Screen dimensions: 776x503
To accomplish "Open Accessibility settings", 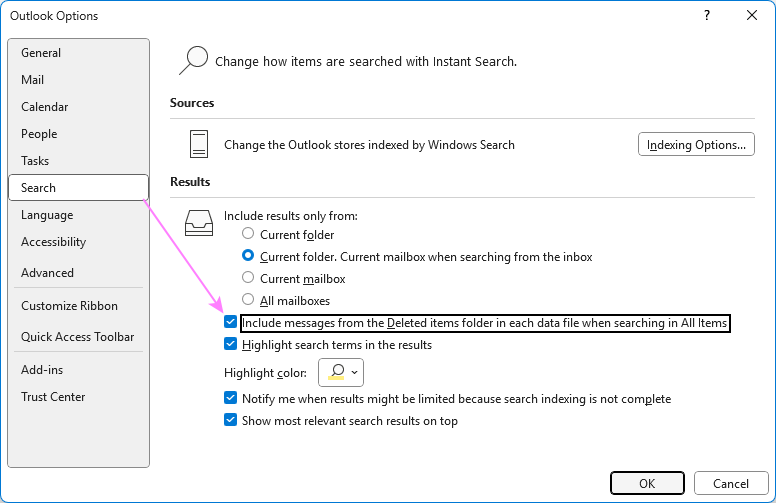I will point(78,242).
